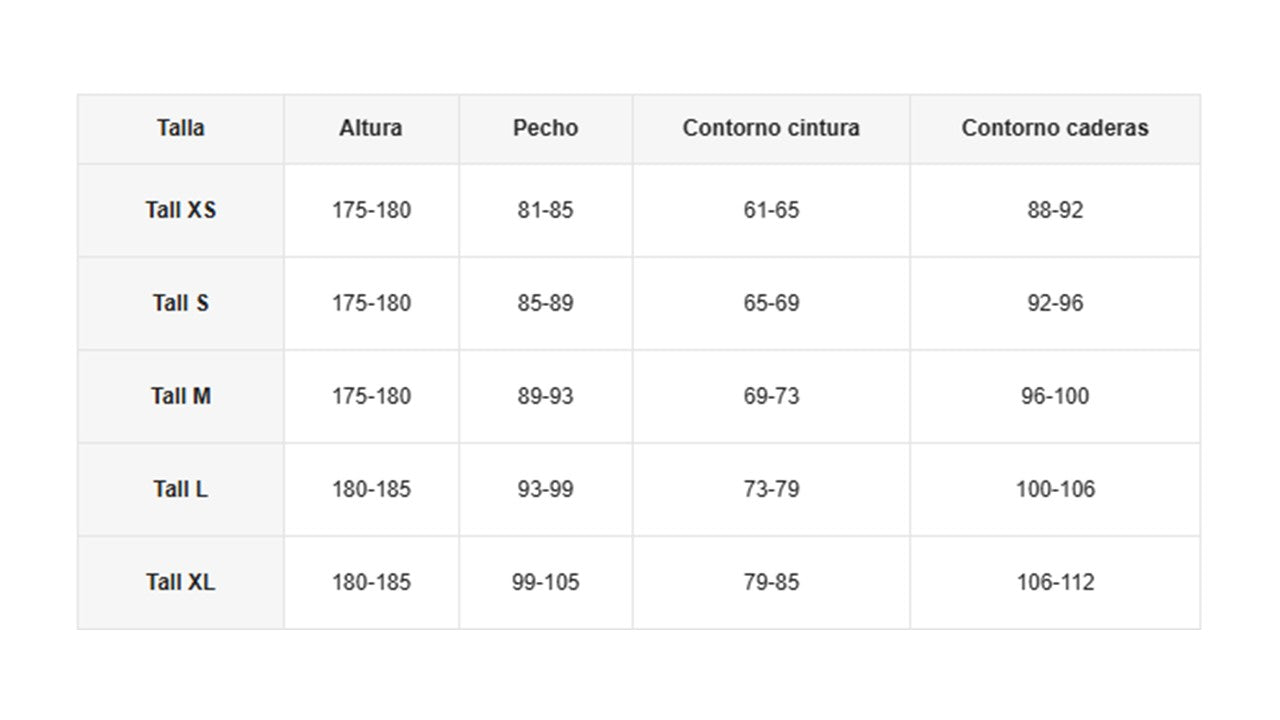The width and height of the screenshot is (1280, 720).
Task: Click the Contorno cintura header
Action: click(x=771, y=128)
